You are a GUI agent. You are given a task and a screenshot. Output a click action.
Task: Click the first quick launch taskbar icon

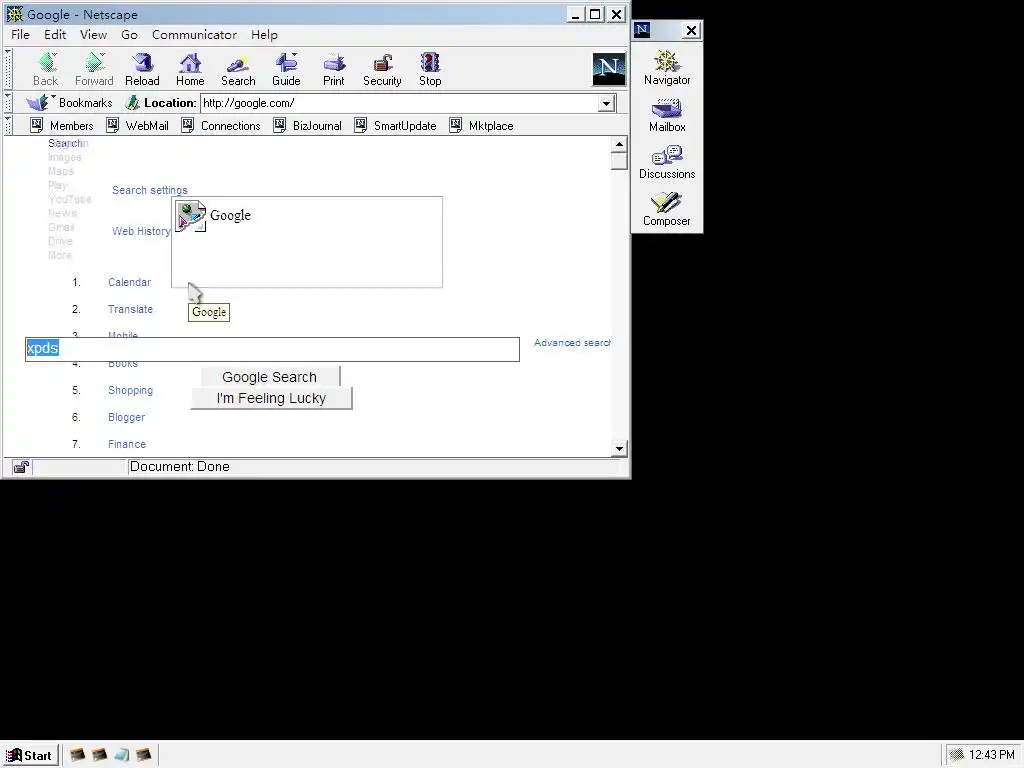coord(77,755)
